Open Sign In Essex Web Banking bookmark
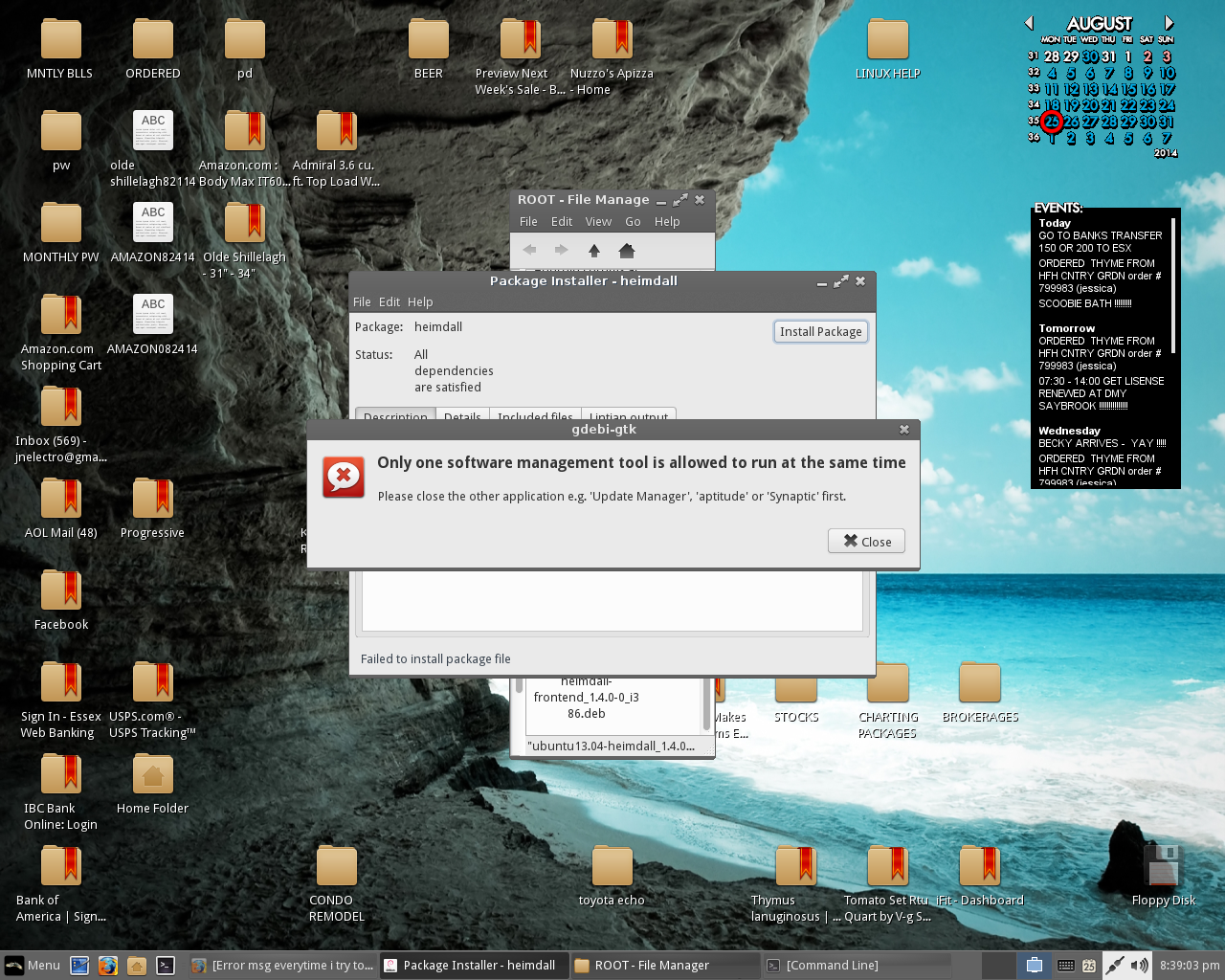Screen dimensions: 1225x980 pos(61,700)
